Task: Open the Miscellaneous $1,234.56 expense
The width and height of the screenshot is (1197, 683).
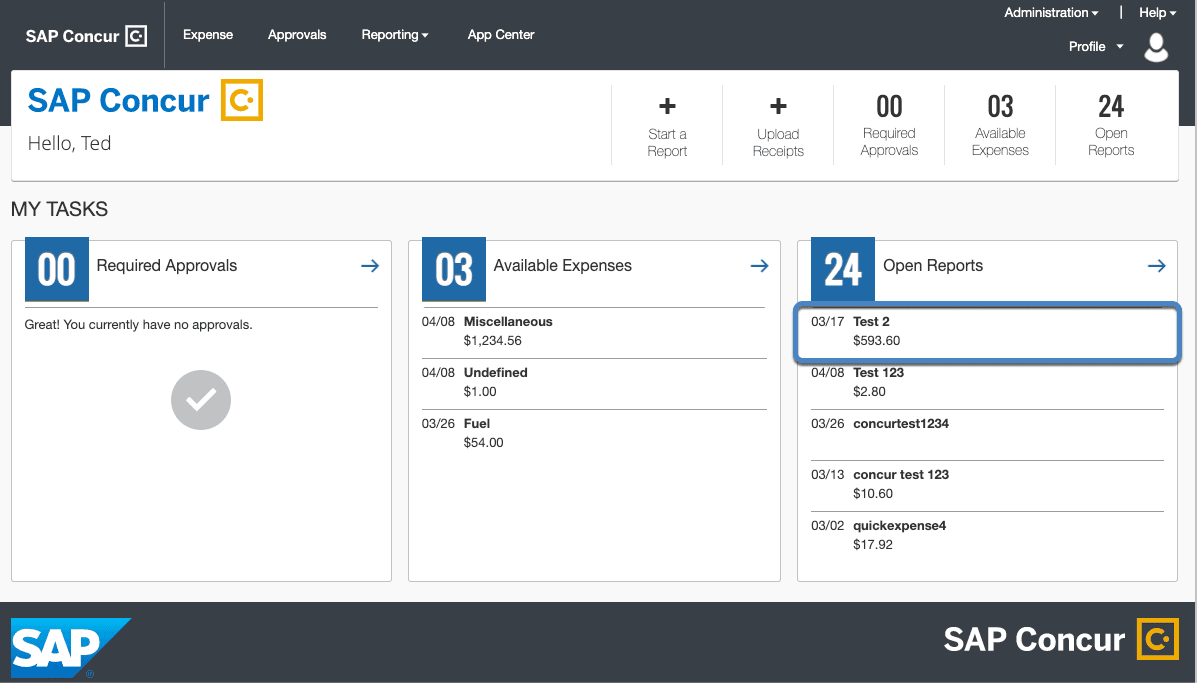Action: click(594, 331)
